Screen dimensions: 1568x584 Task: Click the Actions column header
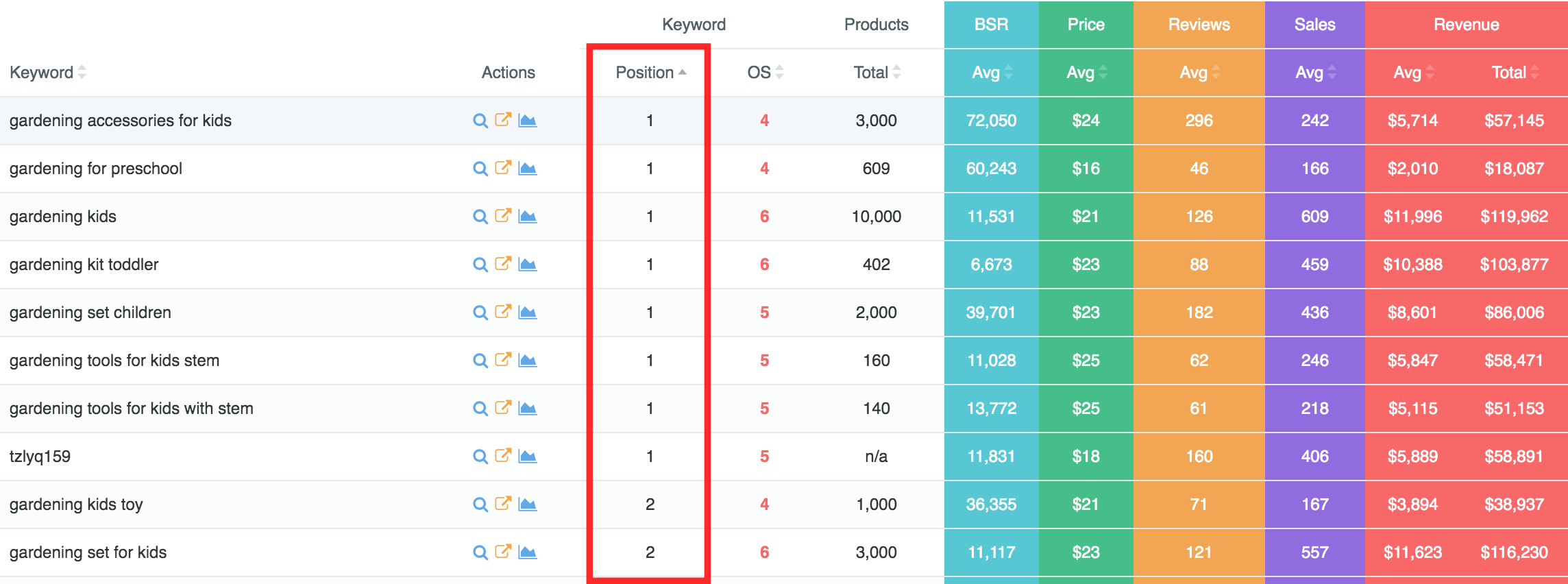tap(509, 73)
